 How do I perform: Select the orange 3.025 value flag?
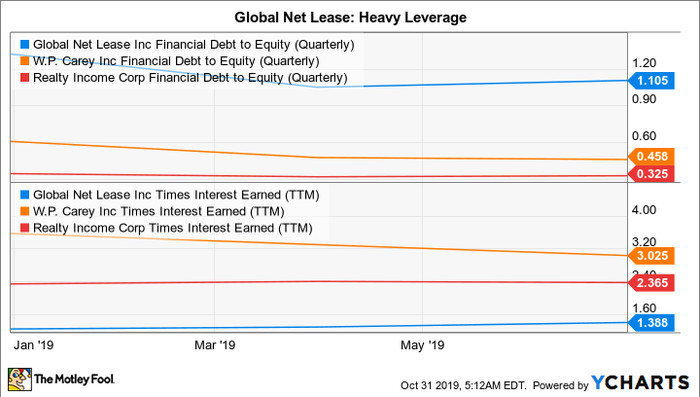pyautogui.click(x=651, y=256)
